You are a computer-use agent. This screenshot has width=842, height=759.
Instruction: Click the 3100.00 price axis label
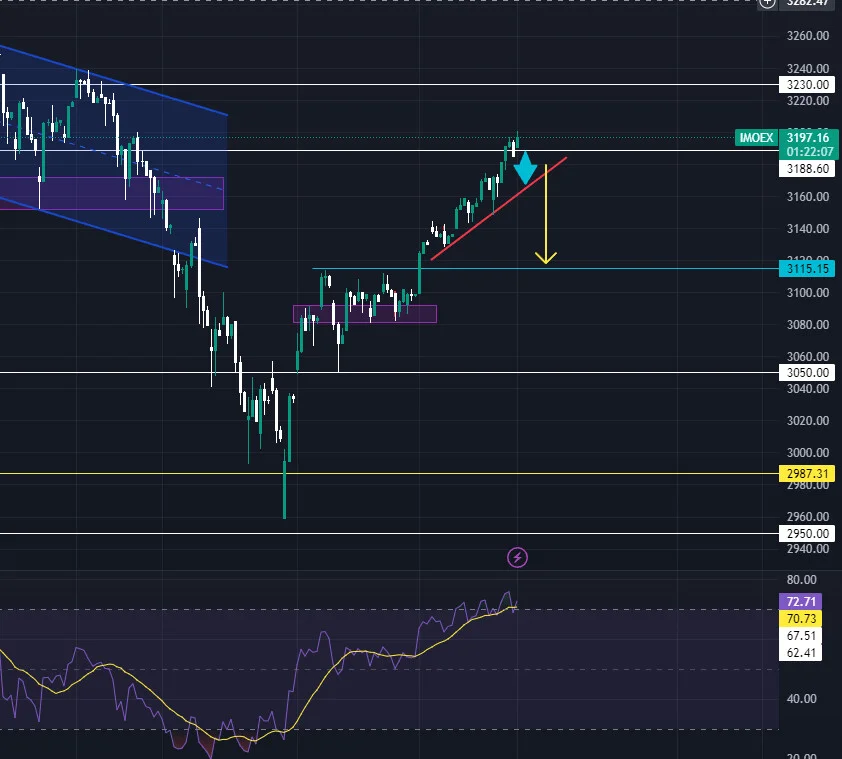[808, 293]
